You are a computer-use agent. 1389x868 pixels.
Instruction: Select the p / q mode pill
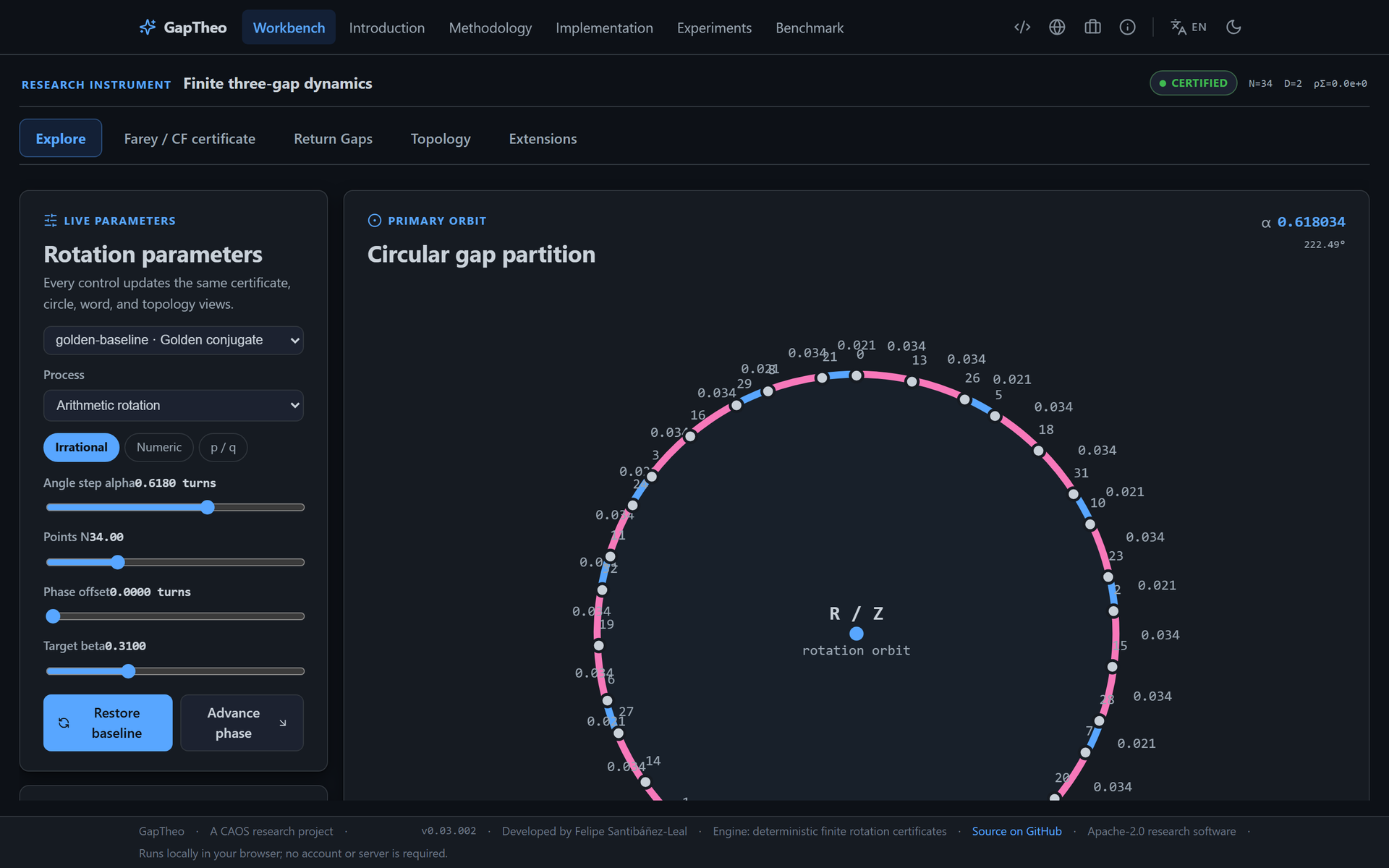[x=223, y=448]
